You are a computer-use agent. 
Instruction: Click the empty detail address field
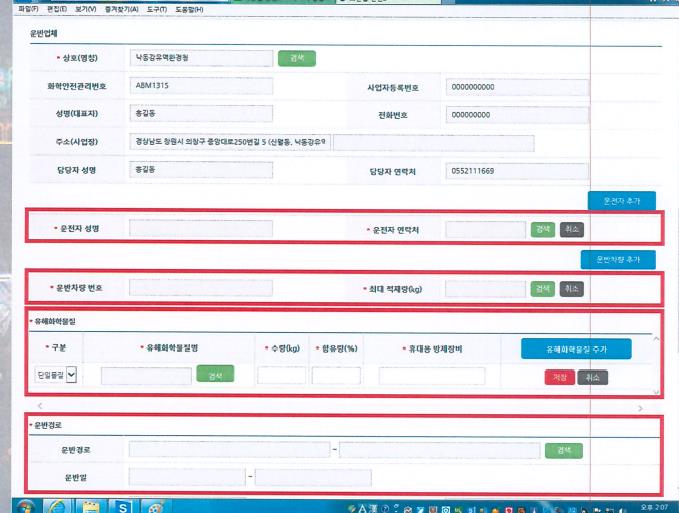point(433,143)
